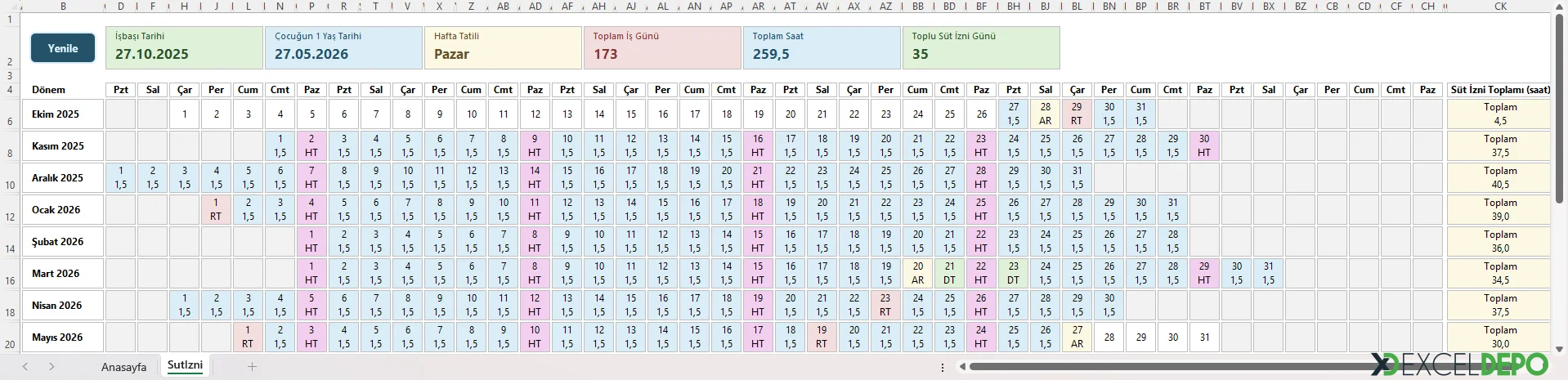
Task: Click the vertical scrollbar down arrow
Action: (x=1560, y=347)
